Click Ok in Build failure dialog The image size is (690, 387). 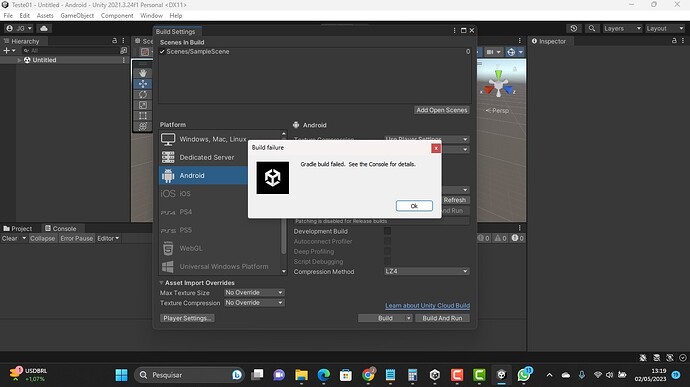pos(414,206)
